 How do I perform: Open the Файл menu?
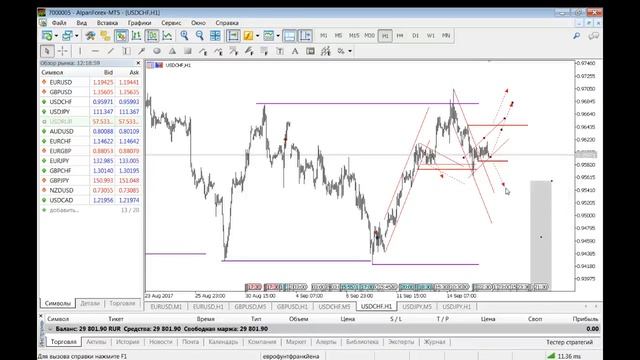[59, 23]
